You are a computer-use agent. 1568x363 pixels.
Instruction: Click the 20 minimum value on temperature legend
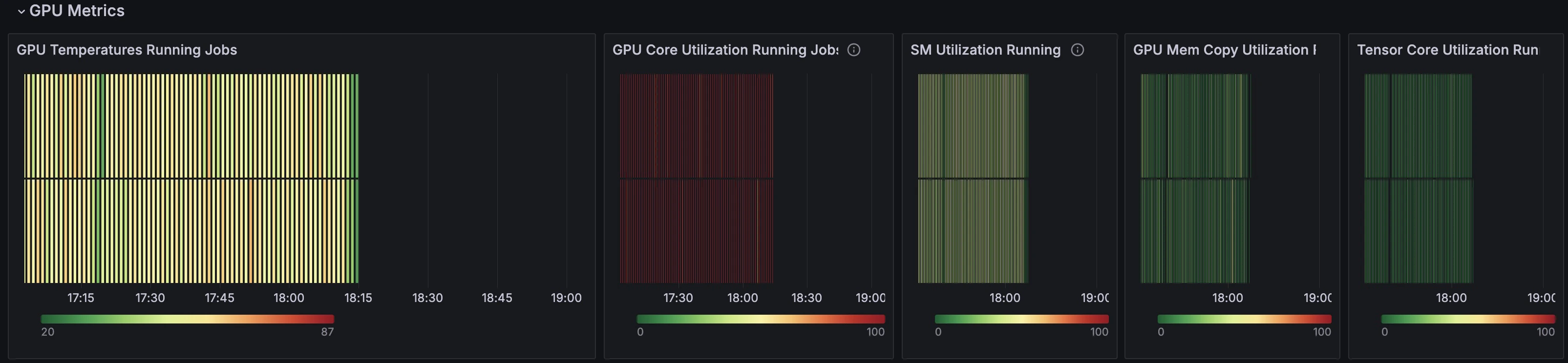click(x=47, y=332)
